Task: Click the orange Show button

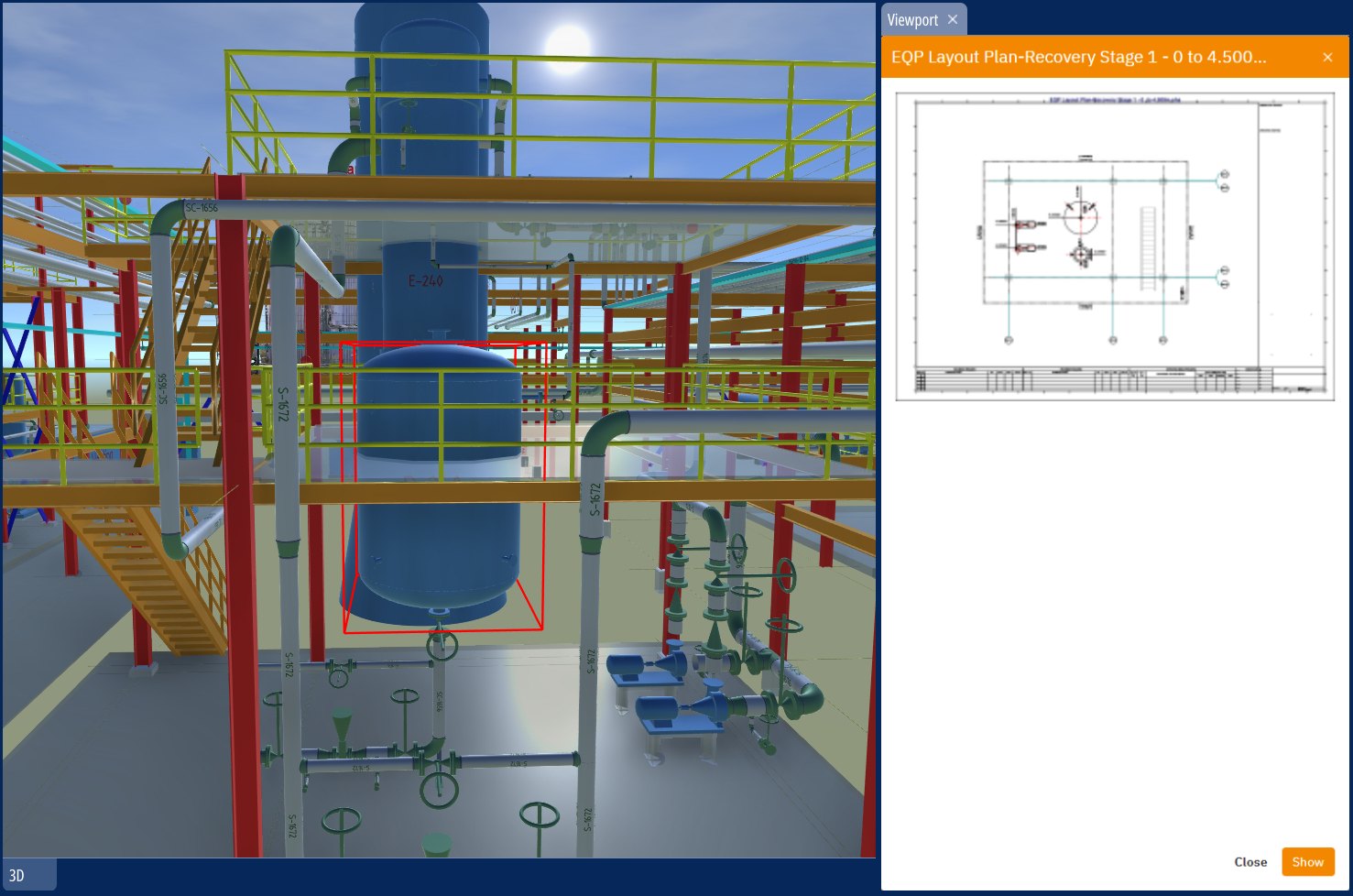Action: (x=1308, y=862)
